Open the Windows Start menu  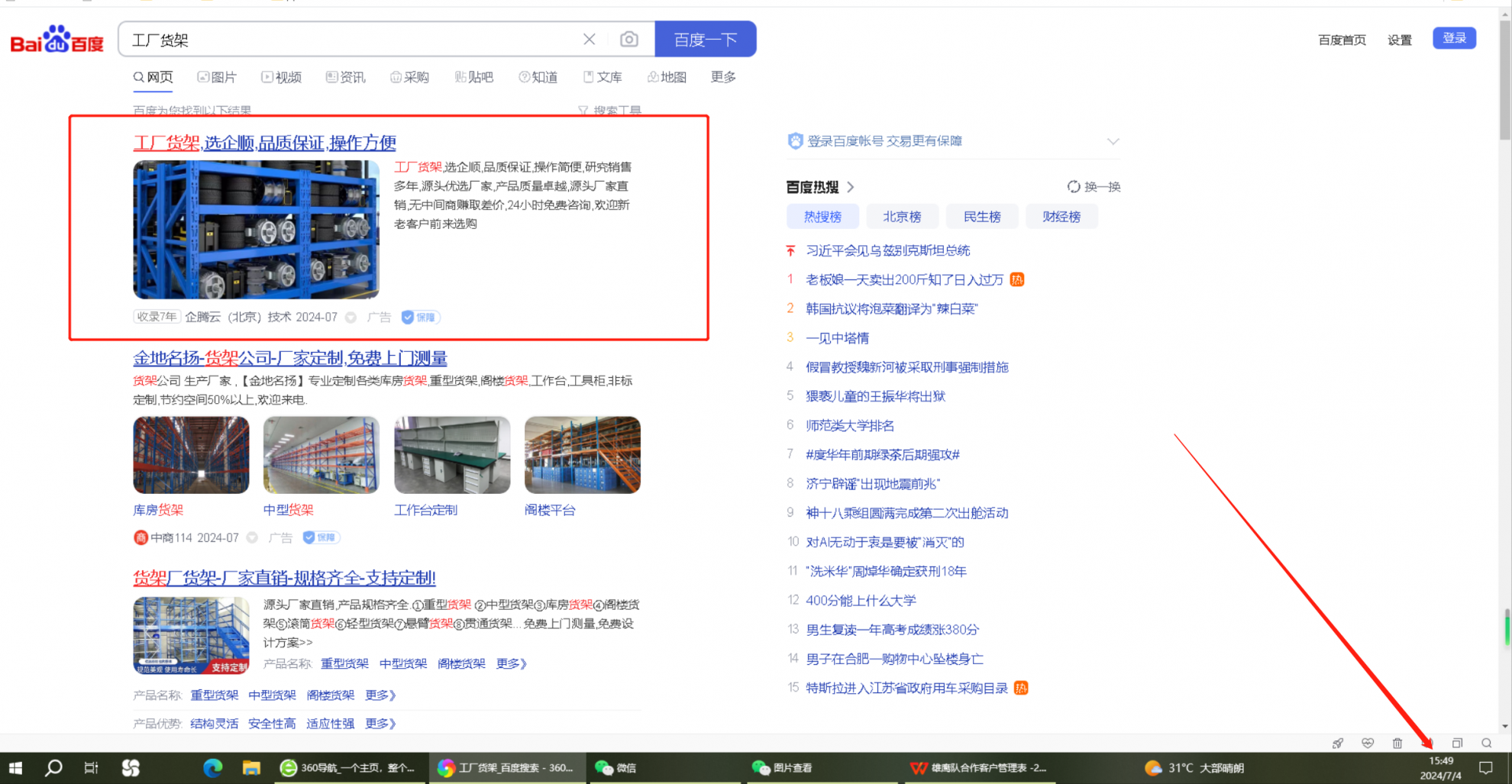click(15, 768)
